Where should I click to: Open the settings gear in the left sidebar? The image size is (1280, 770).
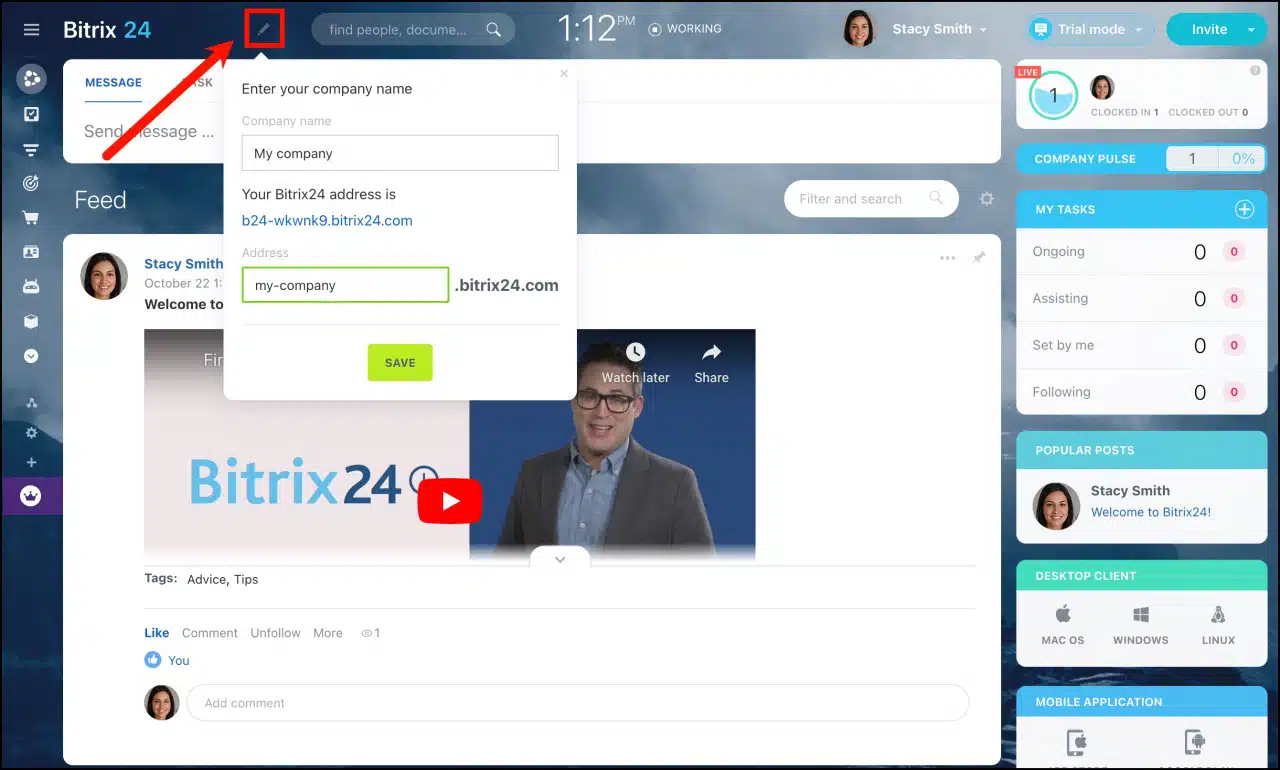(31, 433)
